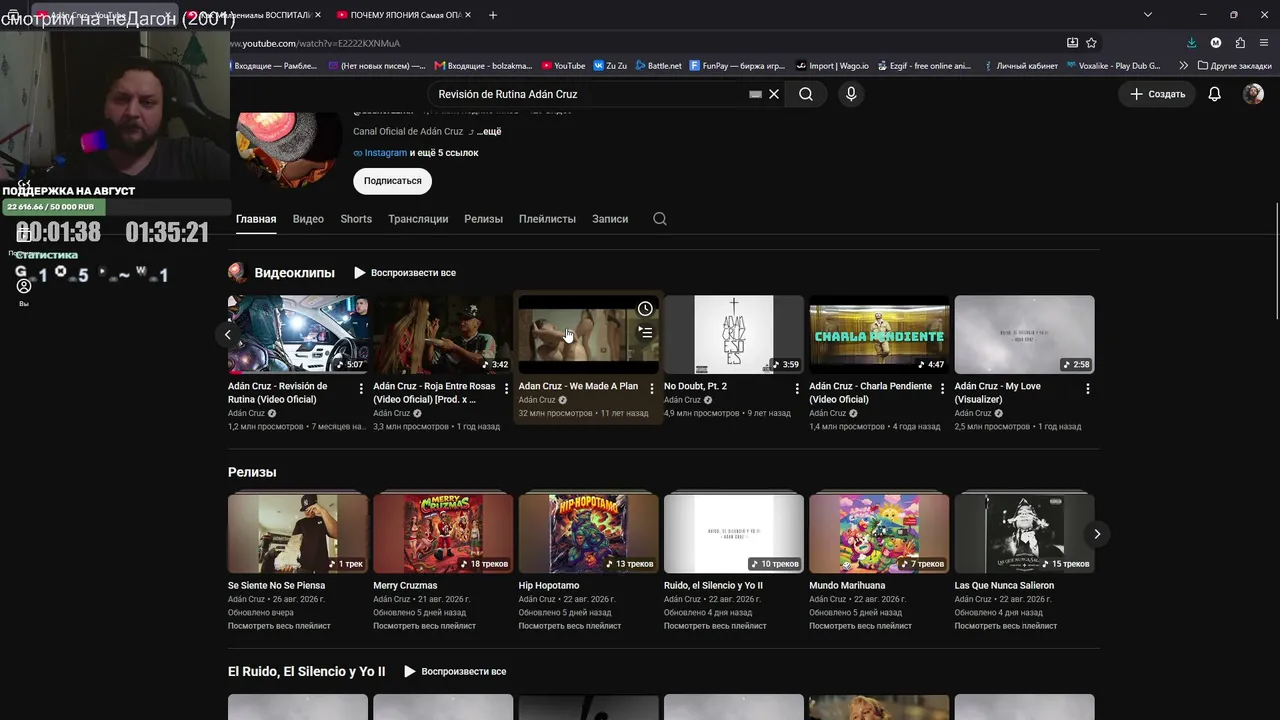The image size is (1280, 720).
Task: Click the Создать create button
Action: coord(1157,94)
